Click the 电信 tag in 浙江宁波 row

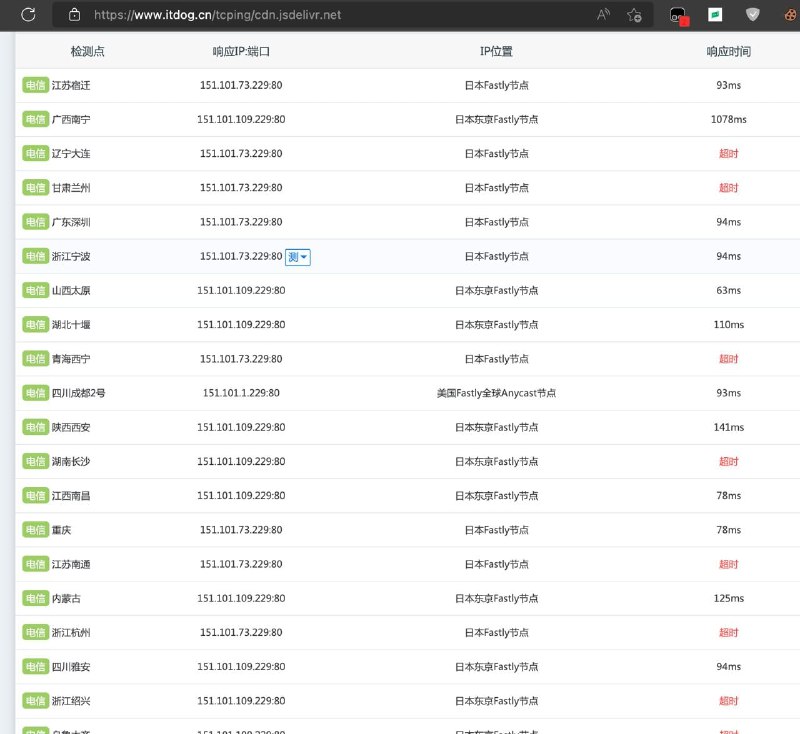point(35,256)
